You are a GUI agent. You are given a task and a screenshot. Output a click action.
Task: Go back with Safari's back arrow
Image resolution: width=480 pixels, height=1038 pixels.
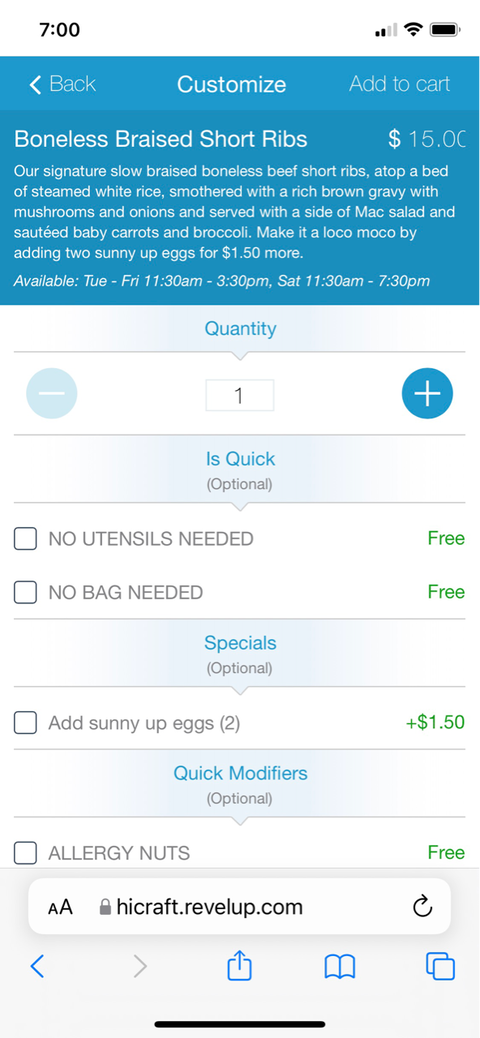pyautogui.click(x=38, y=967)
